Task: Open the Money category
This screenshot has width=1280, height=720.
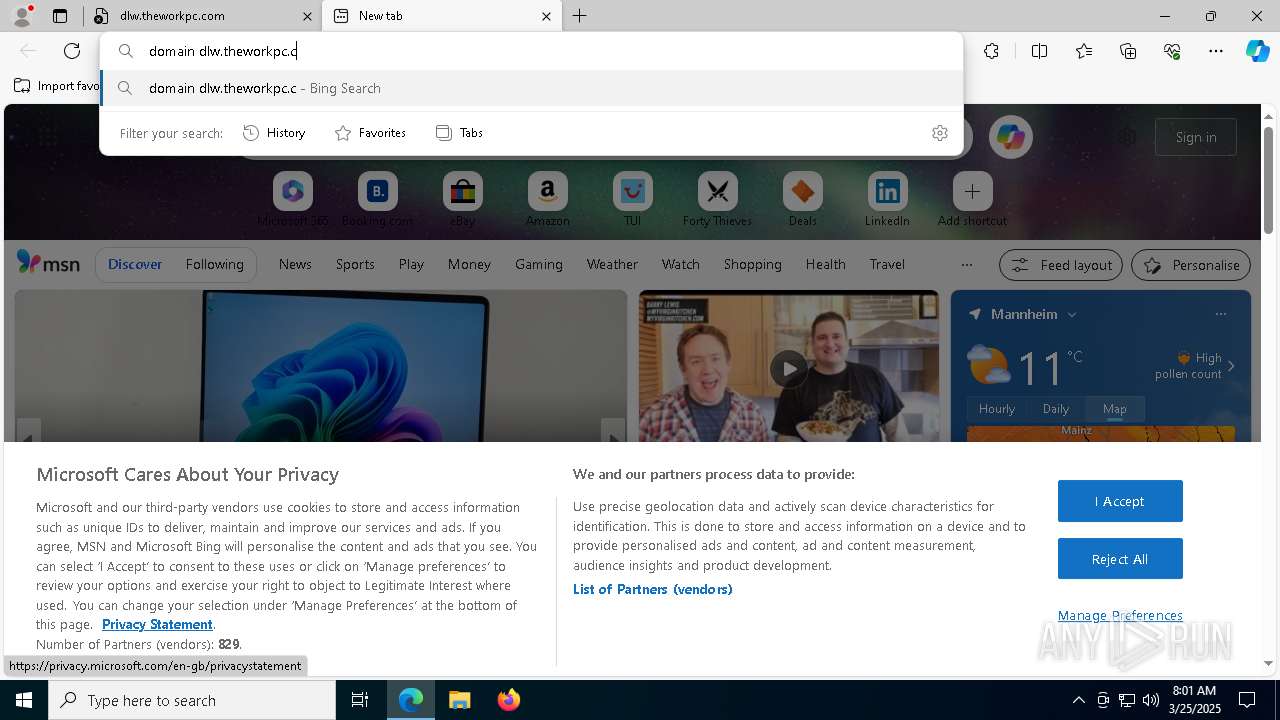Action: click(x=469, y=264)
